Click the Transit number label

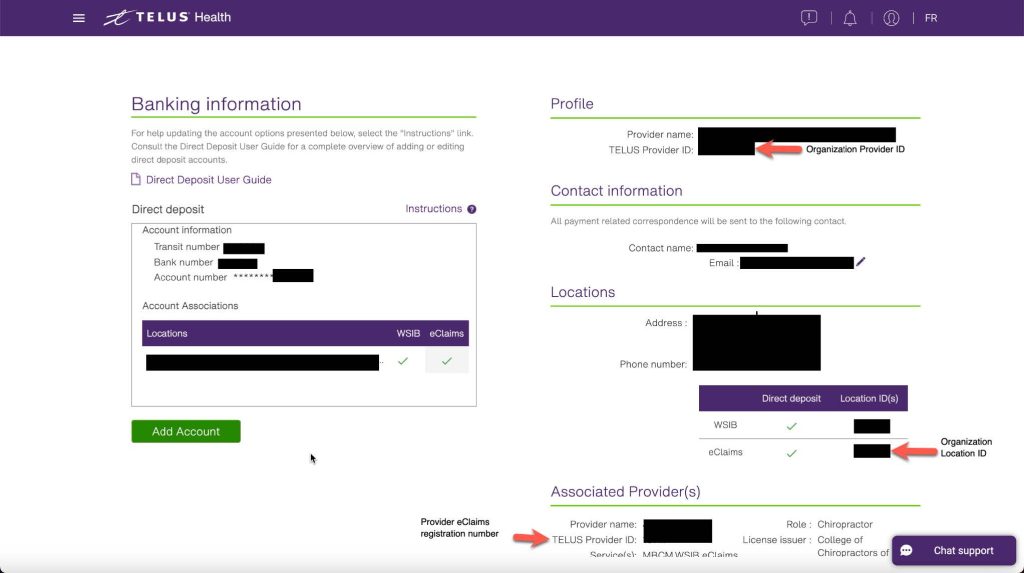pyautogui.click(x=187, y=247)
